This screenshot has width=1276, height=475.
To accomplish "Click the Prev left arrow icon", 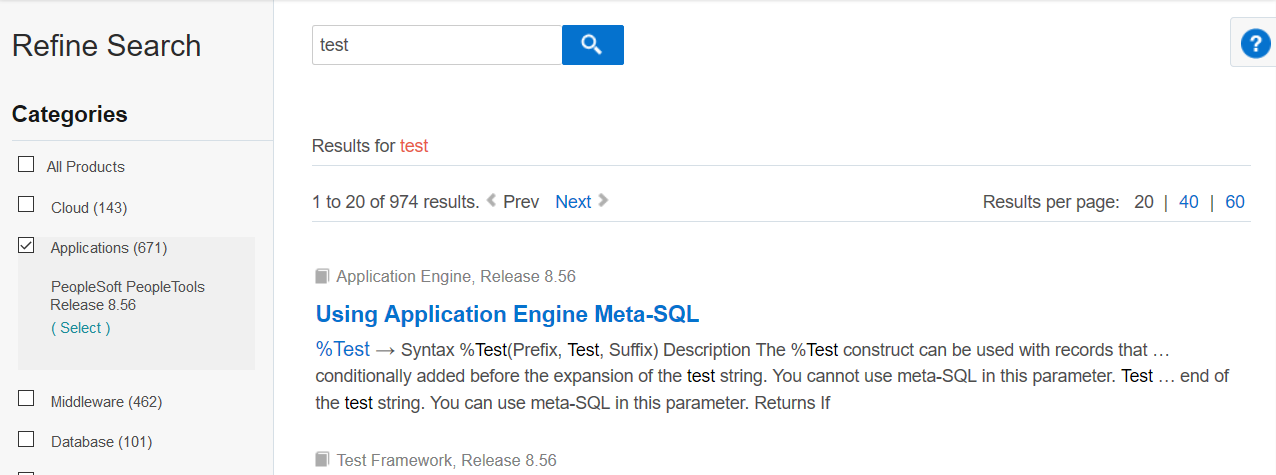I will pyautogui.click(x=491, y=201).
